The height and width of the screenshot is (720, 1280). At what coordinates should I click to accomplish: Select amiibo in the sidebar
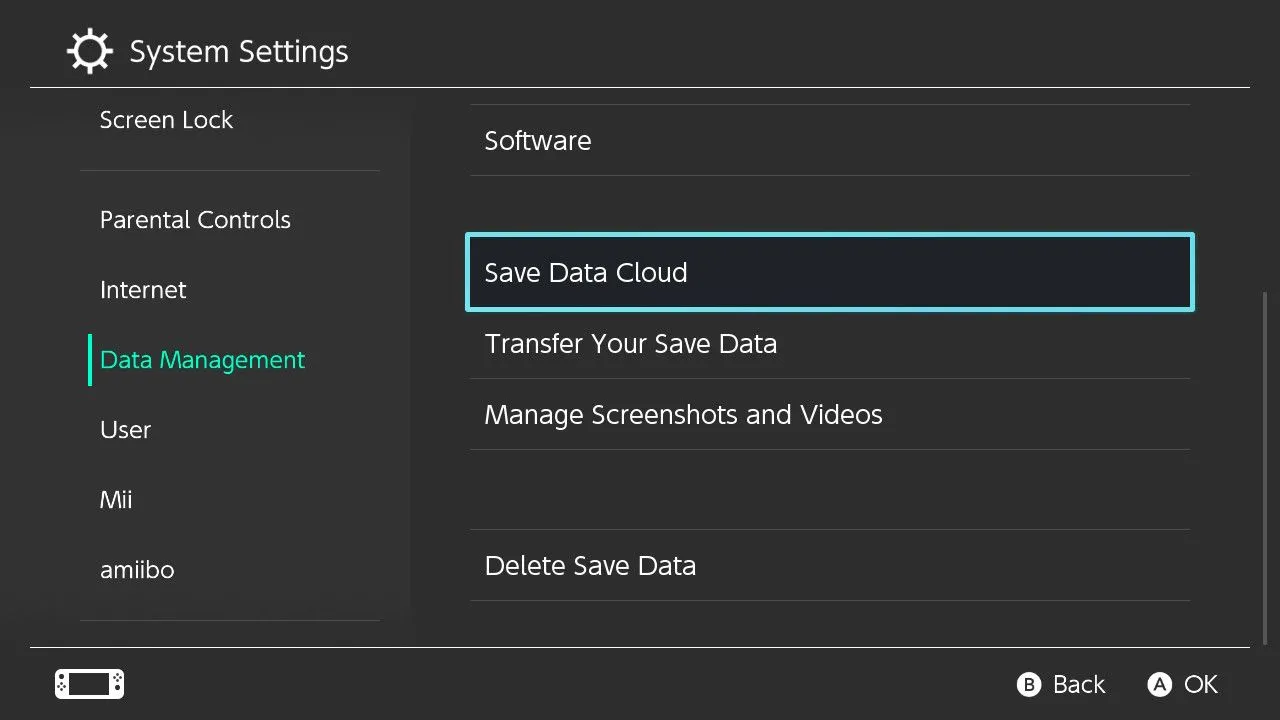(137, 570)
